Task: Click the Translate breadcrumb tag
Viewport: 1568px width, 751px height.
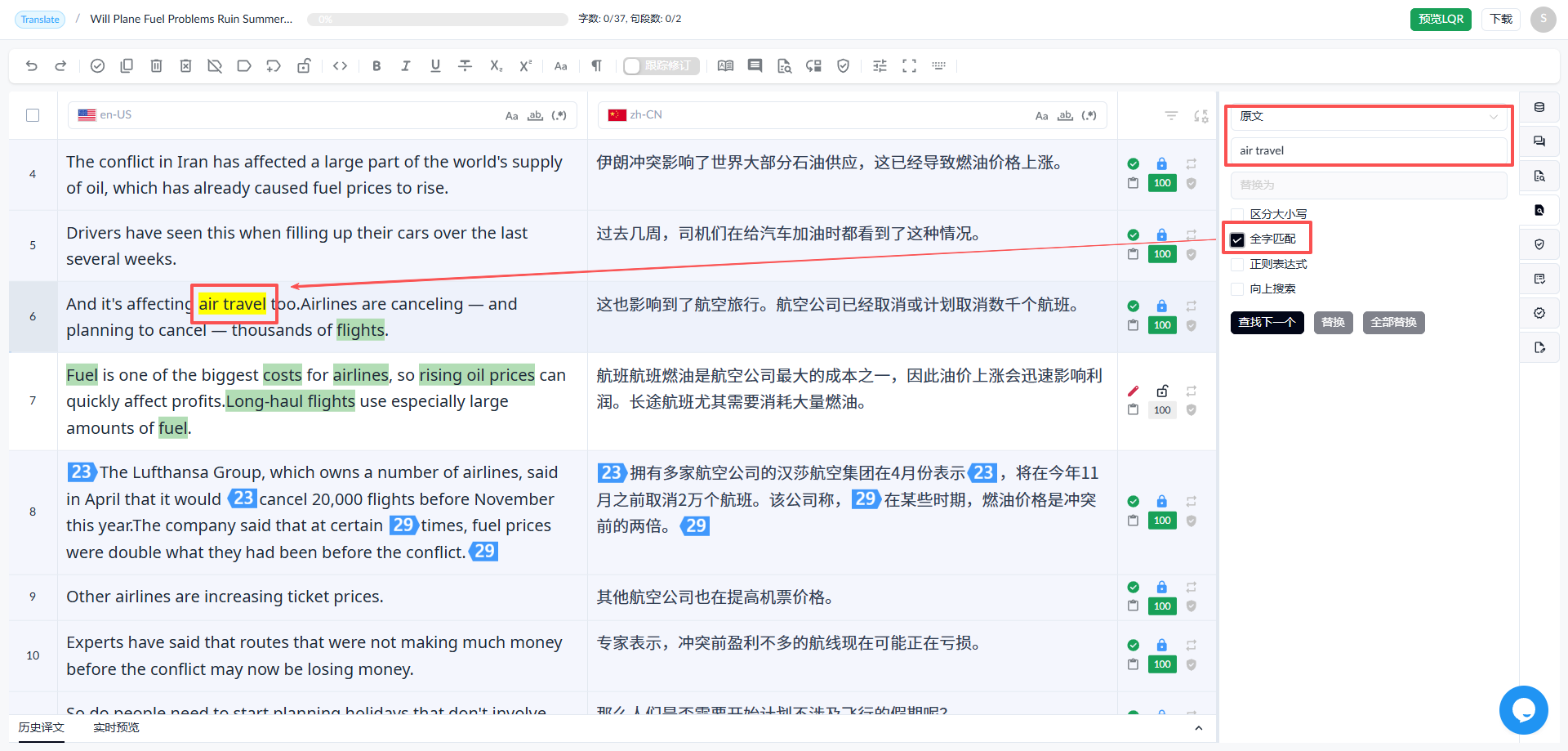Action: click(40, 20)
